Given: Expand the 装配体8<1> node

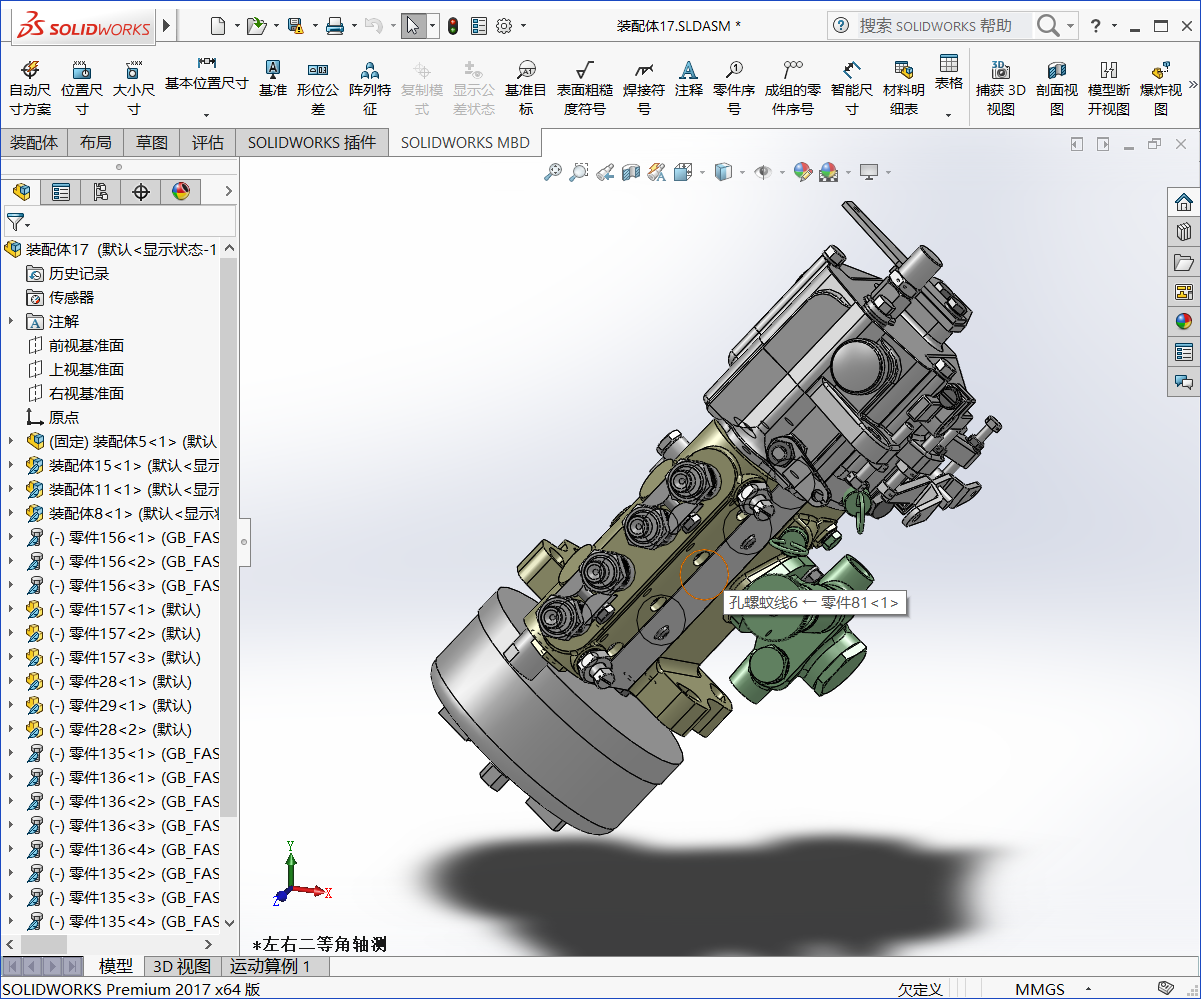Looking at the screenshot, I should pyautogui.click(x=11, y=513).
